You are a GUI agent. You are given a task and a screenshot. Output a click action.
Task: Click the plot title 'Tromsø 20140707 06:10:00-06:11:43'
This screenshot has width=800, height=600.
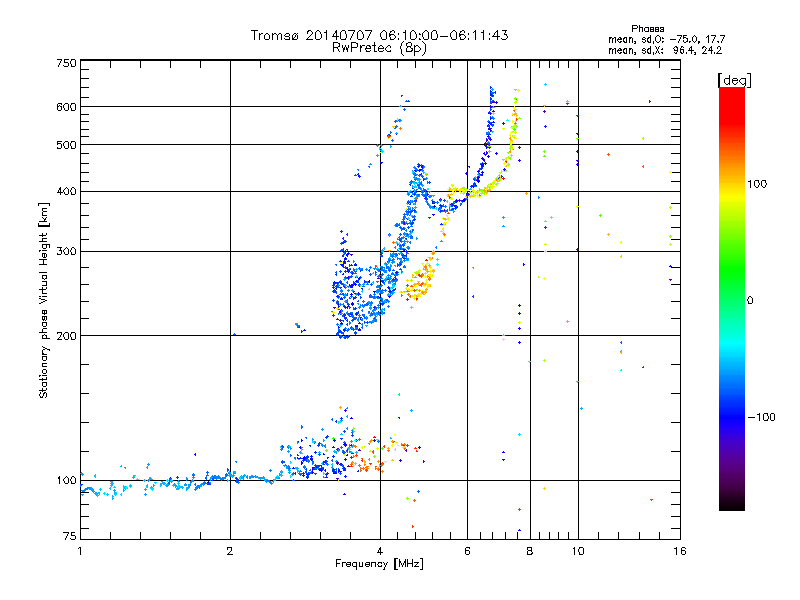pyautogui.click(x=379, y=35)
